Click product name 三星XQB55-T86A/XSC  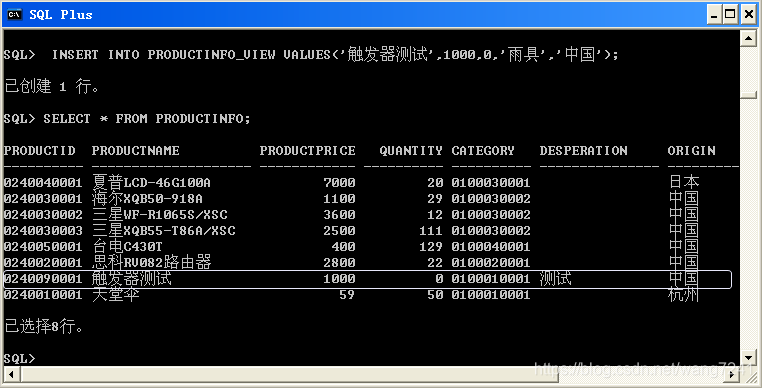pyautogui.click(x=163, y=230)
